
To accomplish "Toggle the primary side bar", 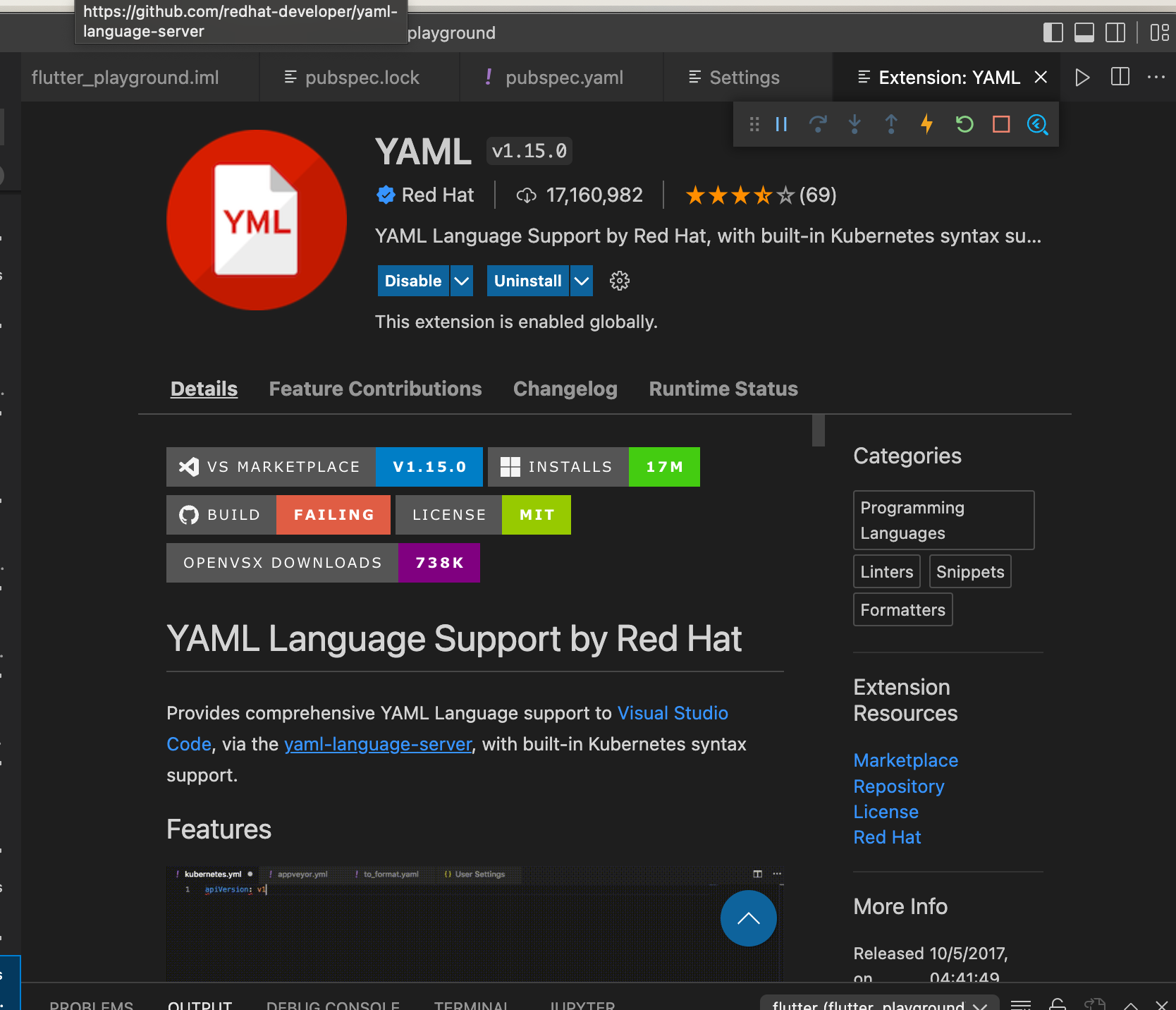I will (1053, 32).
